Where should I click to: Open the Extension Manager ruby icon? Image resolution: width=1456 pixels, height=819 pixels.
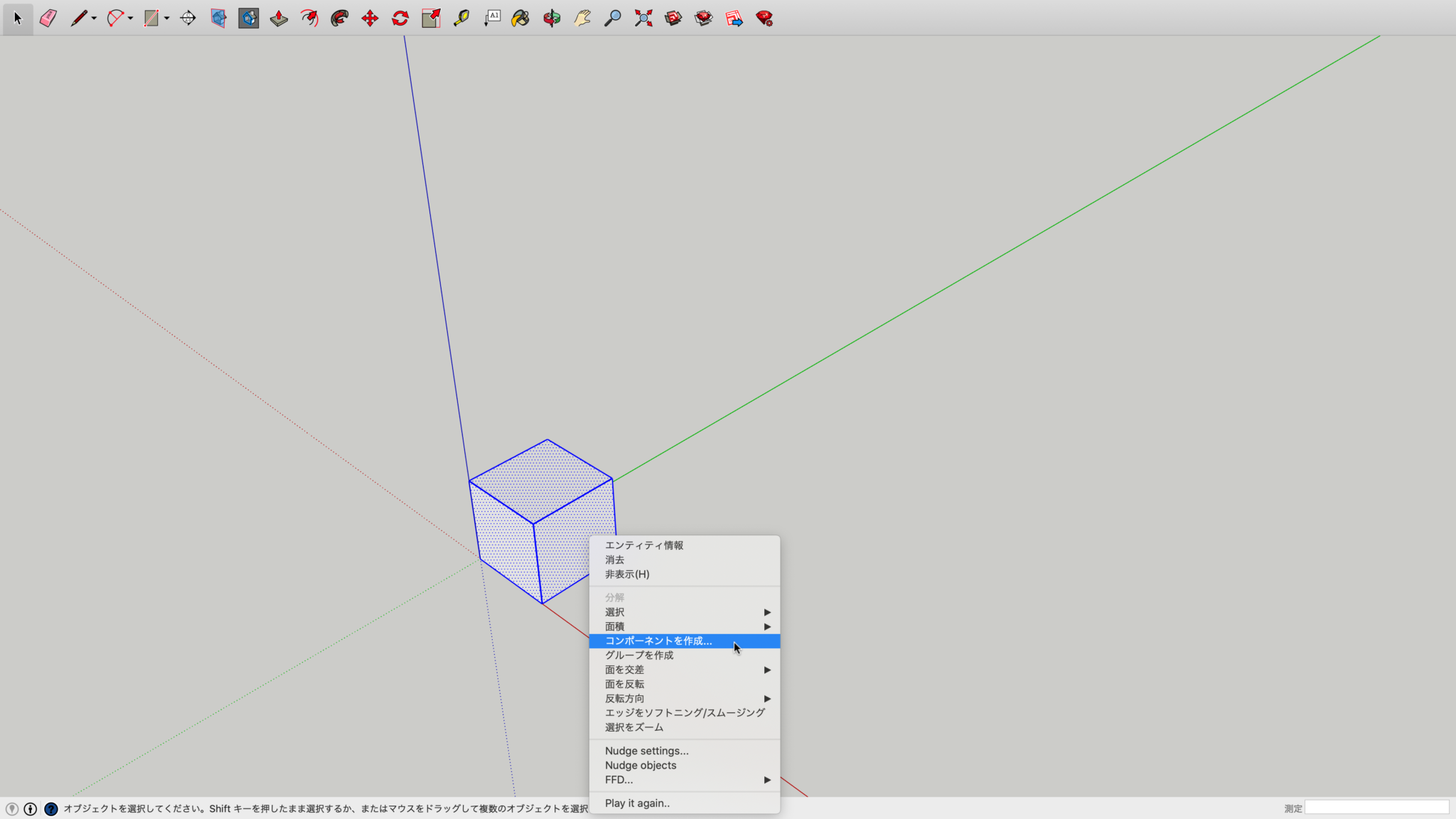pos(764,18)
